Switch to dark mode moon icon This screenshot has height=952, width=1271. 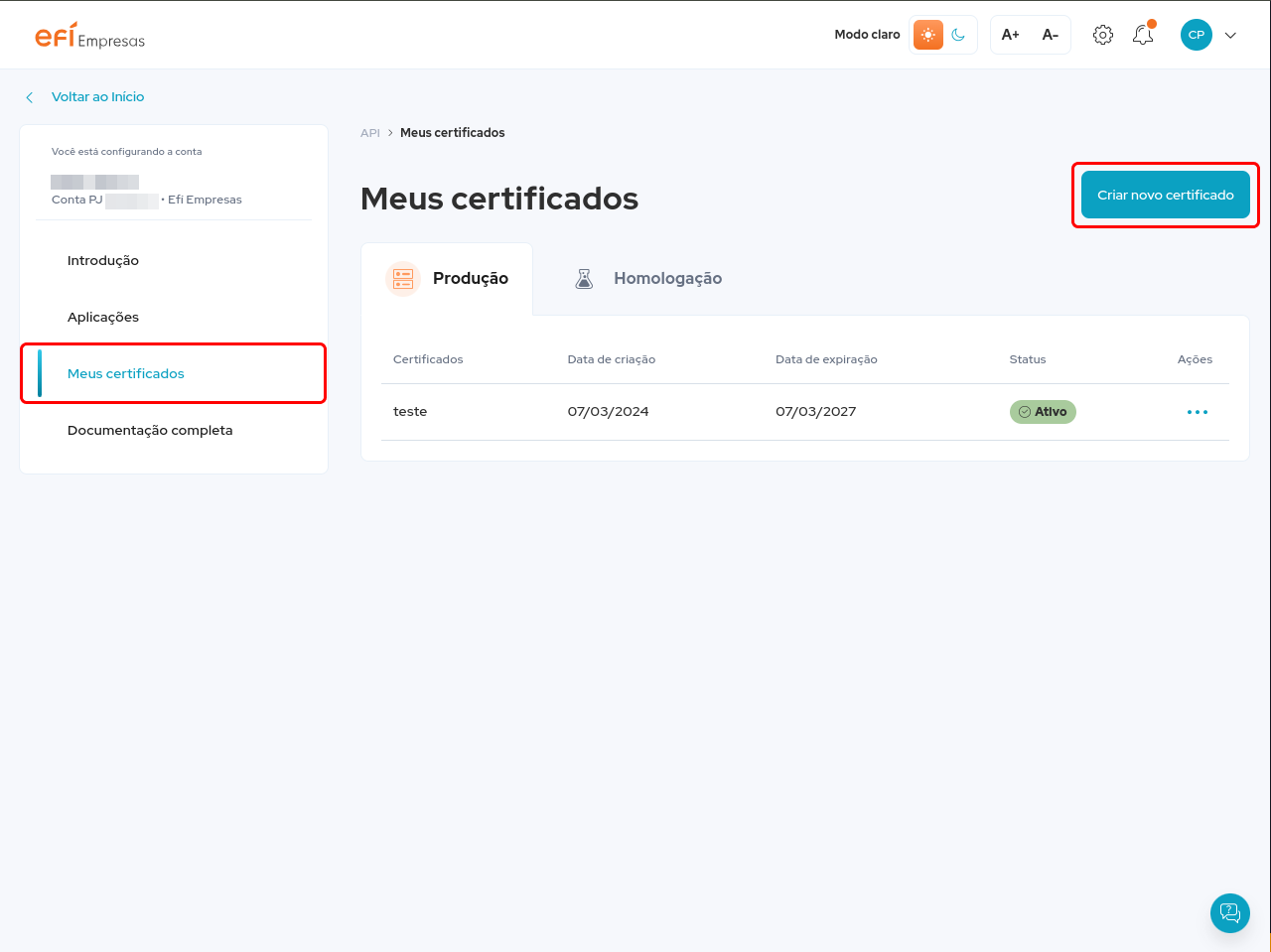coord(958,35)
